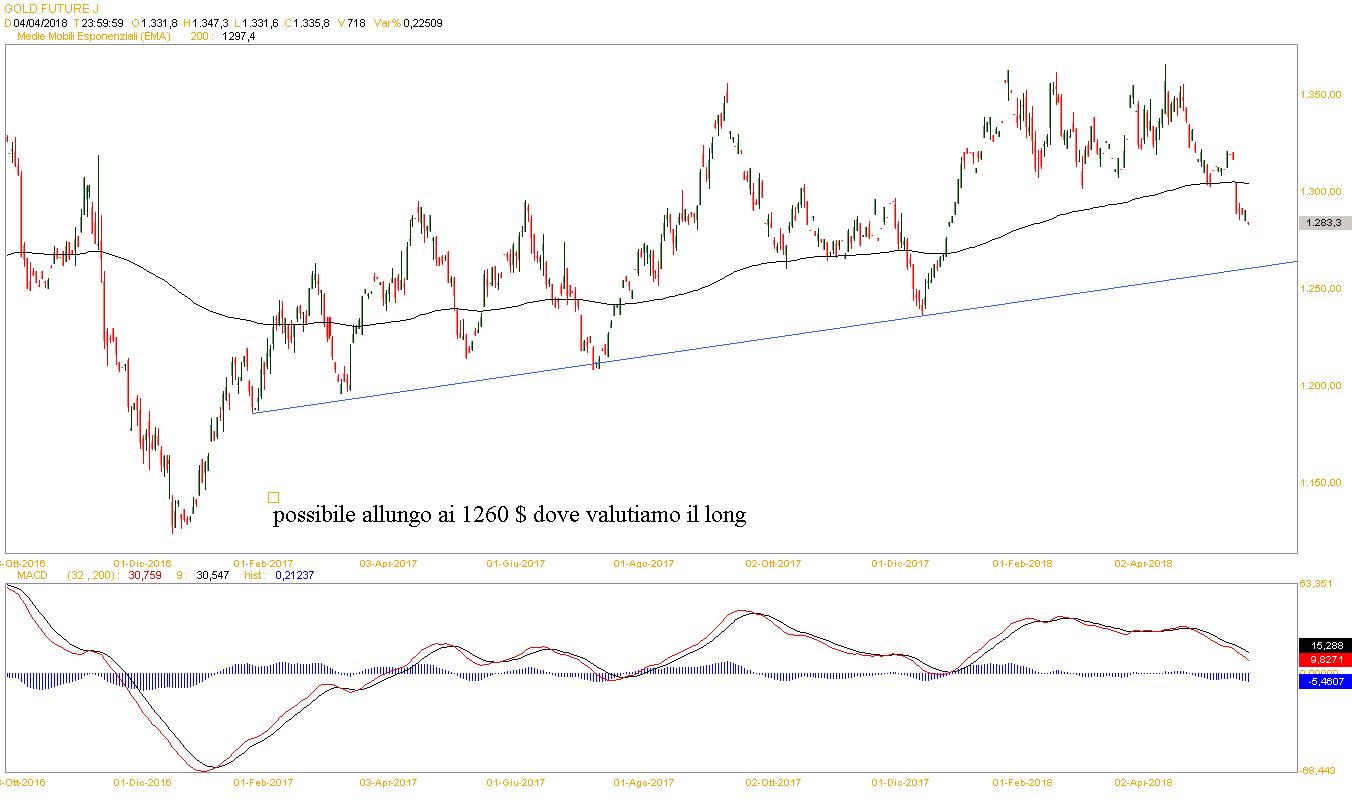Click the blue histogram tag -5,4607
Image resolution: width=1352 pixels, height=800 pixels.
[1325, 682]
